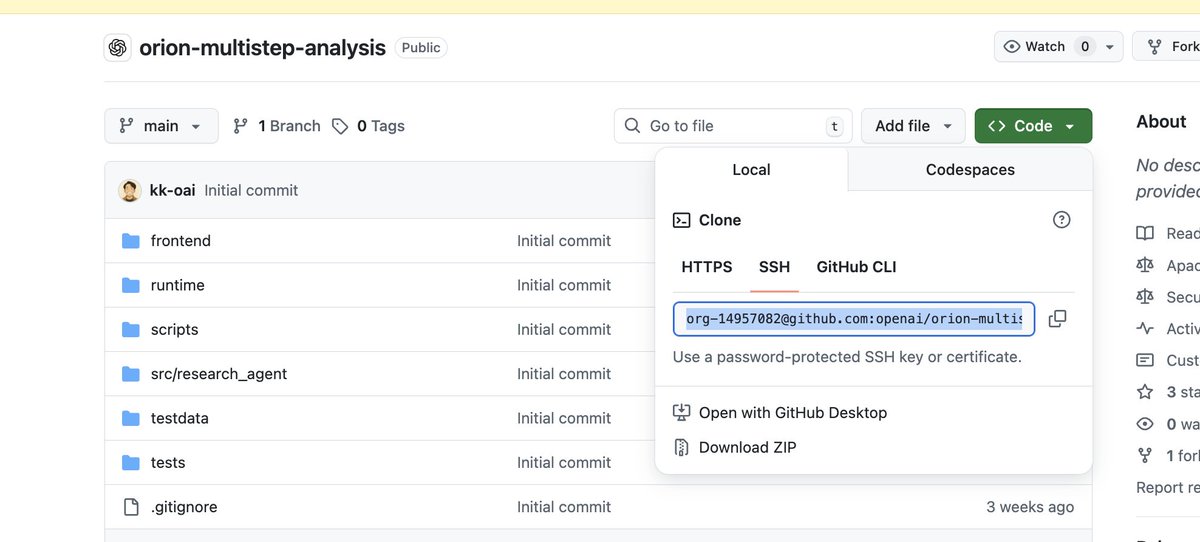Open the .gitignore file
Image resolution: width=1200 pixels, height=542 pixels.
pos(184,507)
